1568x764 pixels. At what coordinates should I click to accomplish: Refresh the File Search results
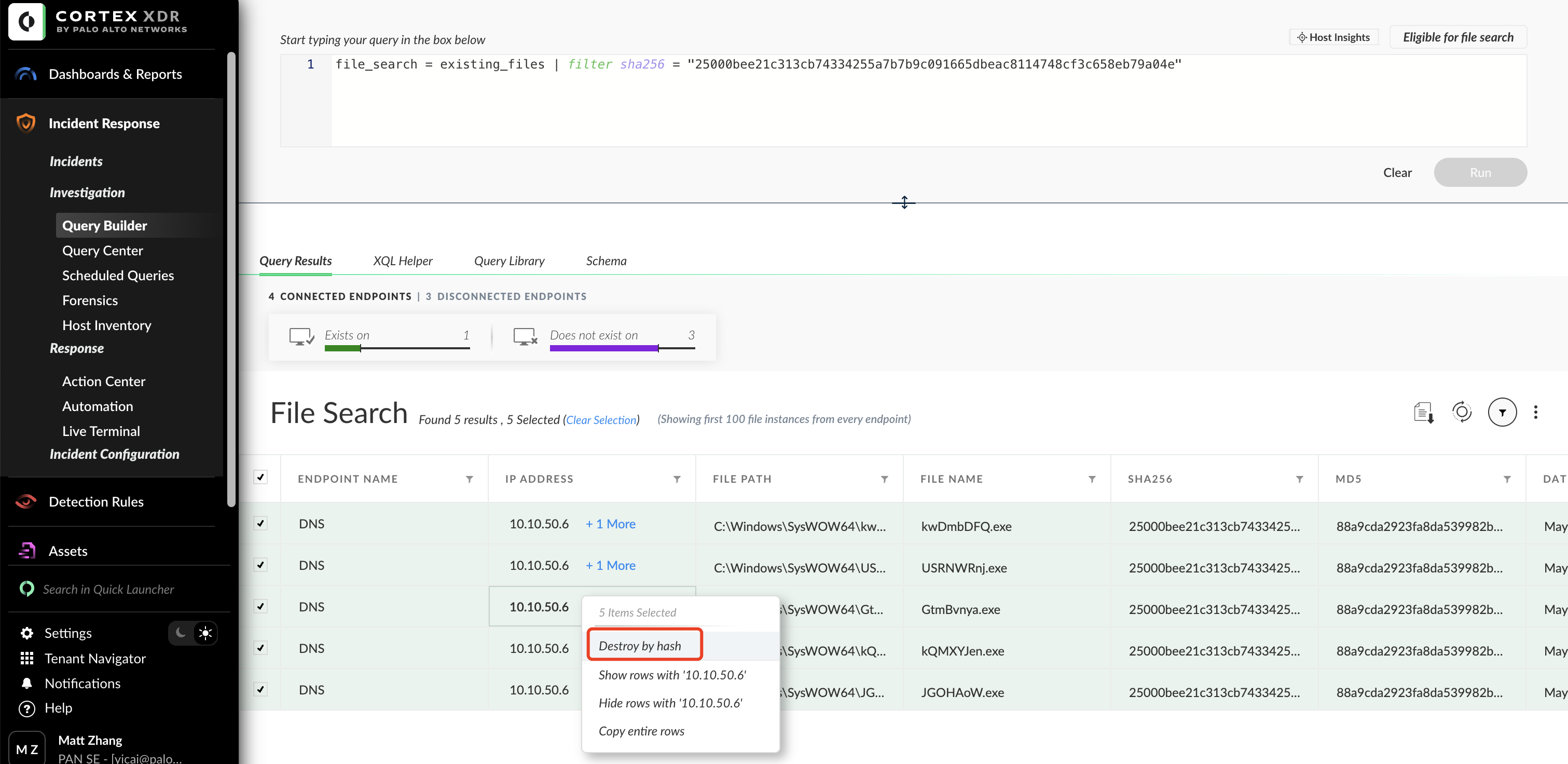(x=1462, y=413)
